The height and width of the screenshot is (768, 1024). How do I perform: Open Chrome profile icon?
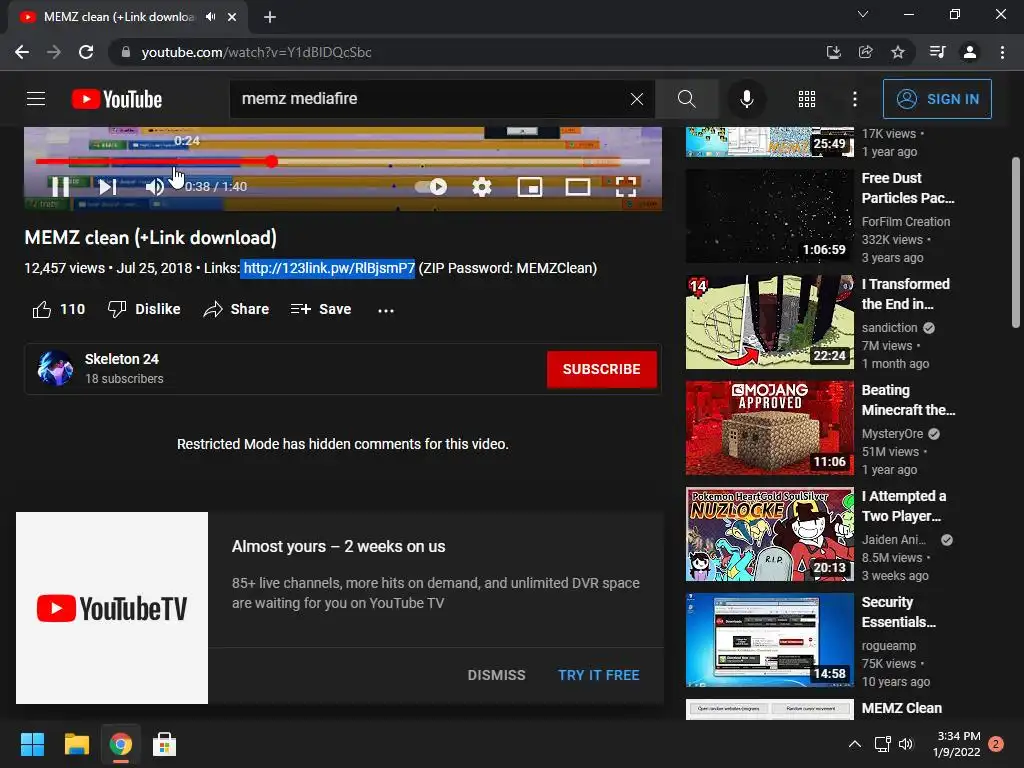coord(970,52)
